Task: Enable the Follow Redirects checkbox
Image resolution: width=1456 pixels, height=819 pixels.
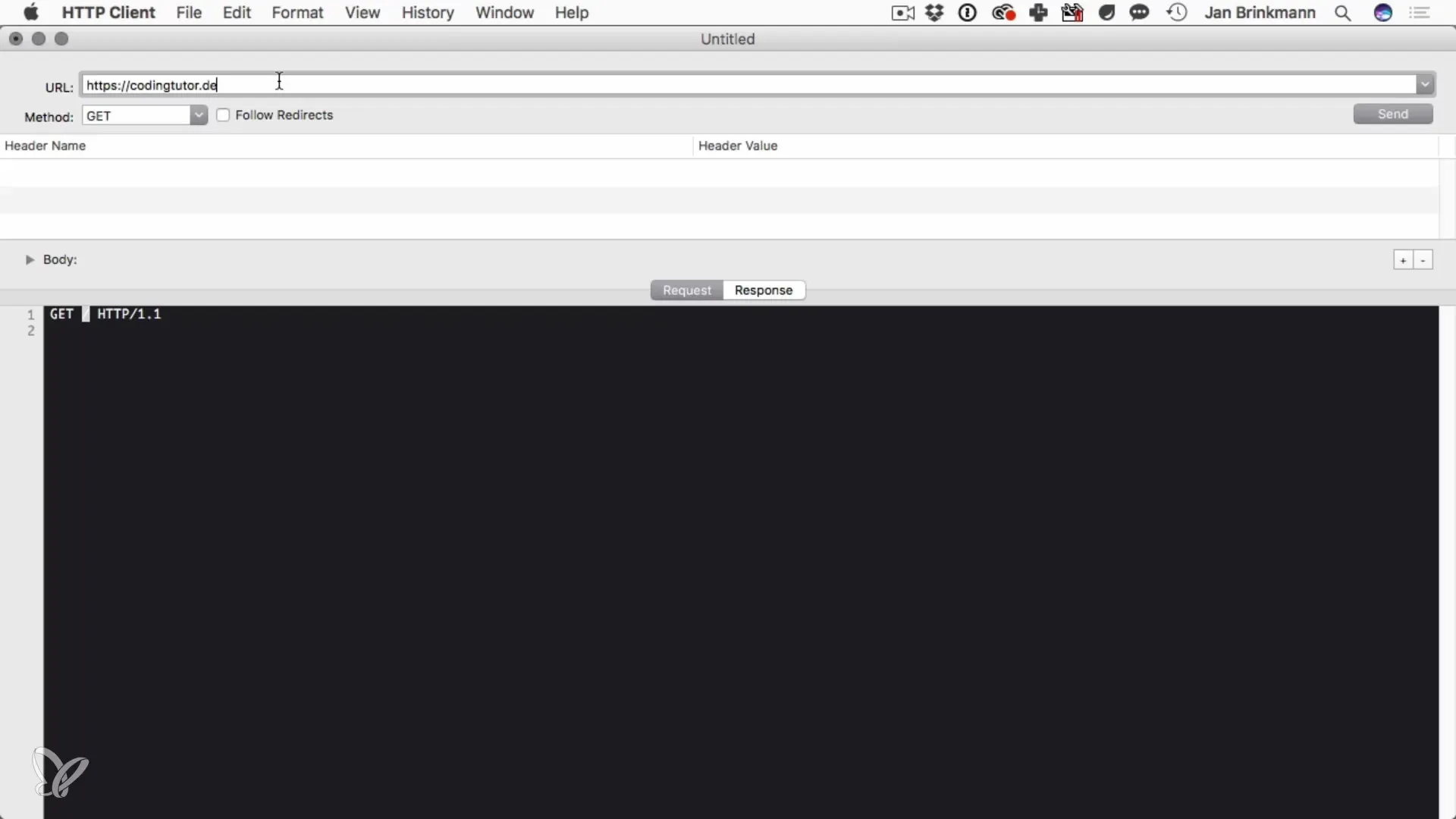Action: (223, 115)
